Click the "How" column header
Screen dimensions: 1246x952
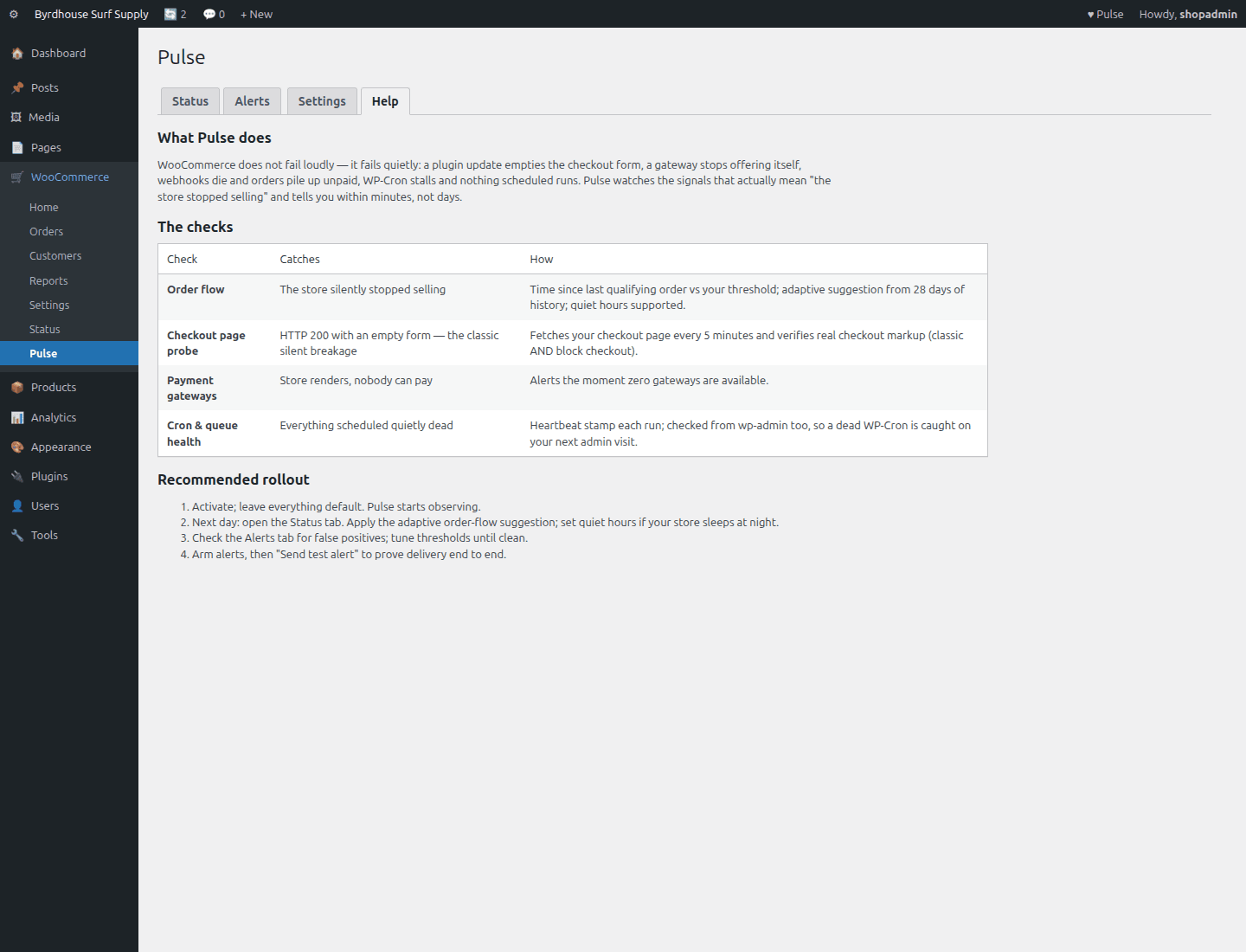[542, 260]
